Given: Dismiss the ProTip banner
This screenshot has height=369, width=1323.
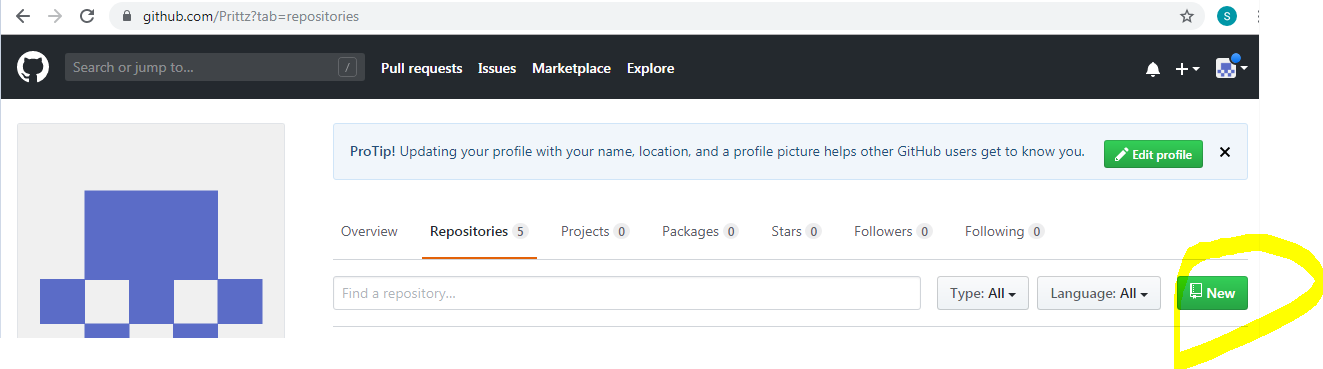Looking at the screenshot, I should (1225, 153).
